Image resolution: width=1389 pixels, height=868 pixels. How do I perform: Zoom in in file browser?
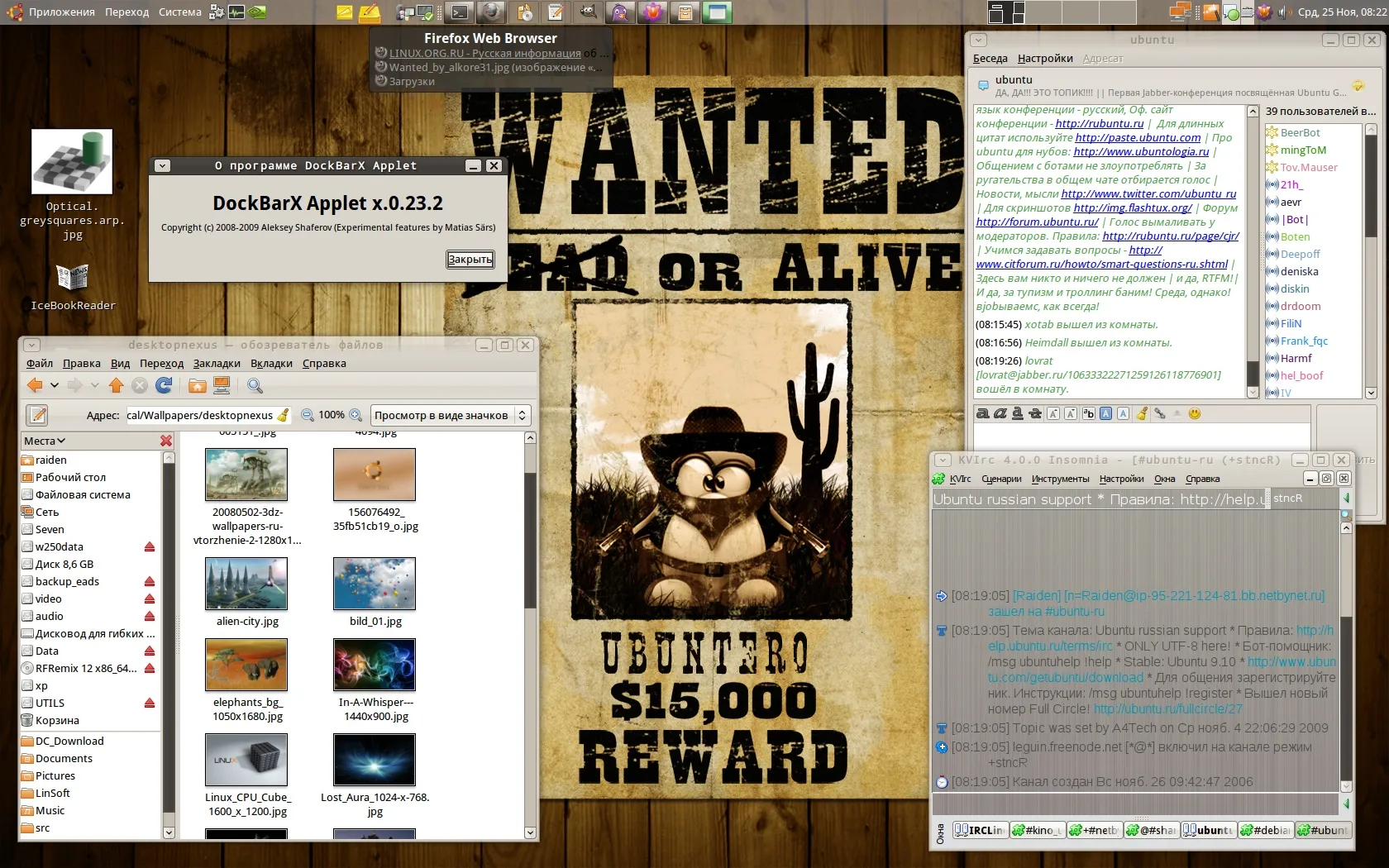tap(356, 415)
